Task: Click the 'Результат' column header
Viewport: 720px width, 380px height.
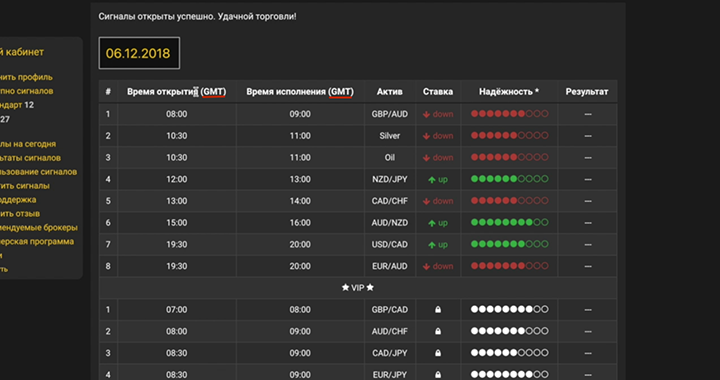Action: pos(587,92)
